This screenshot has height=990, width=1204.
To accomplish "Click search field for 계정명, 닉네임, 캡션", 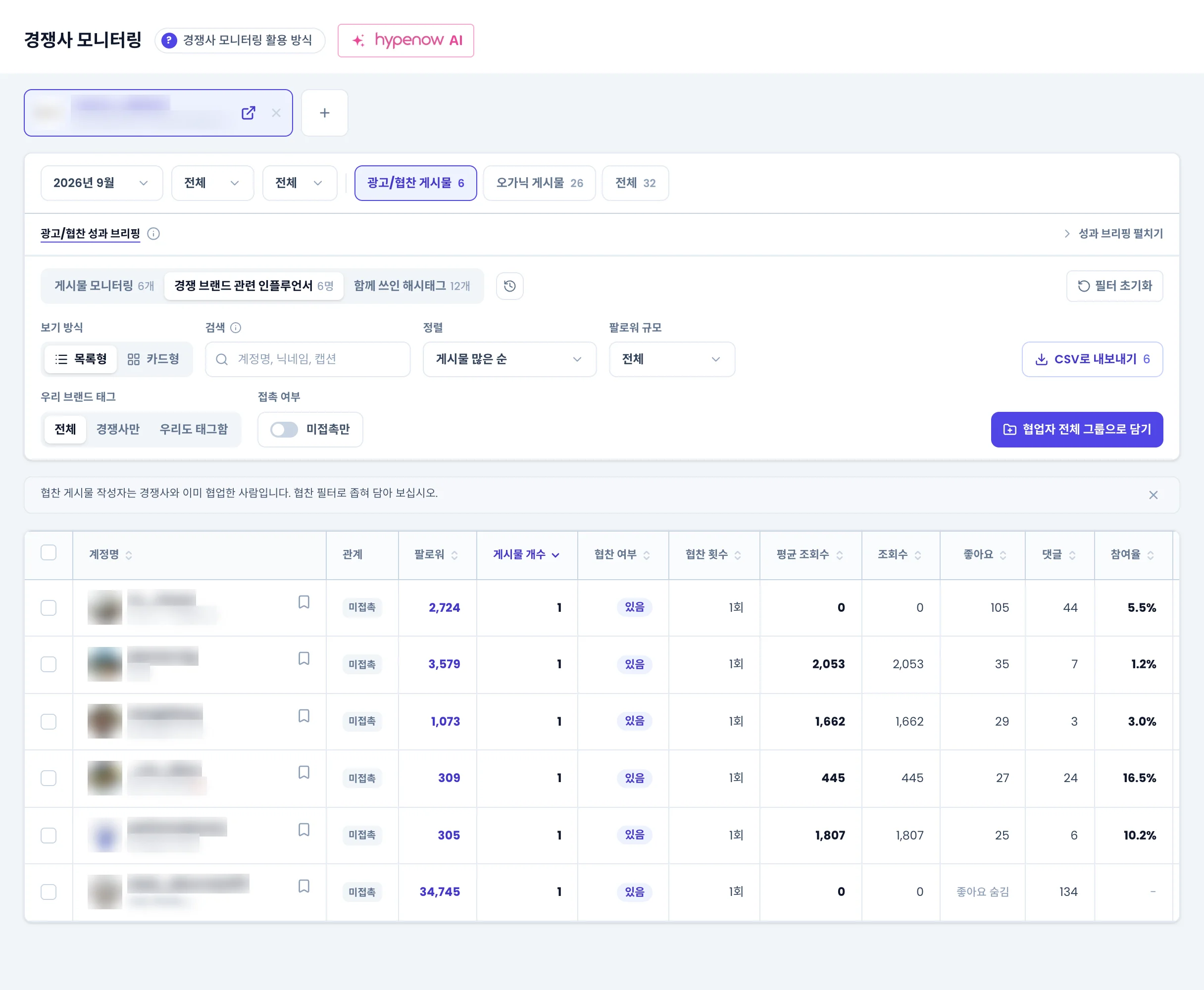I will pos(308,359).
